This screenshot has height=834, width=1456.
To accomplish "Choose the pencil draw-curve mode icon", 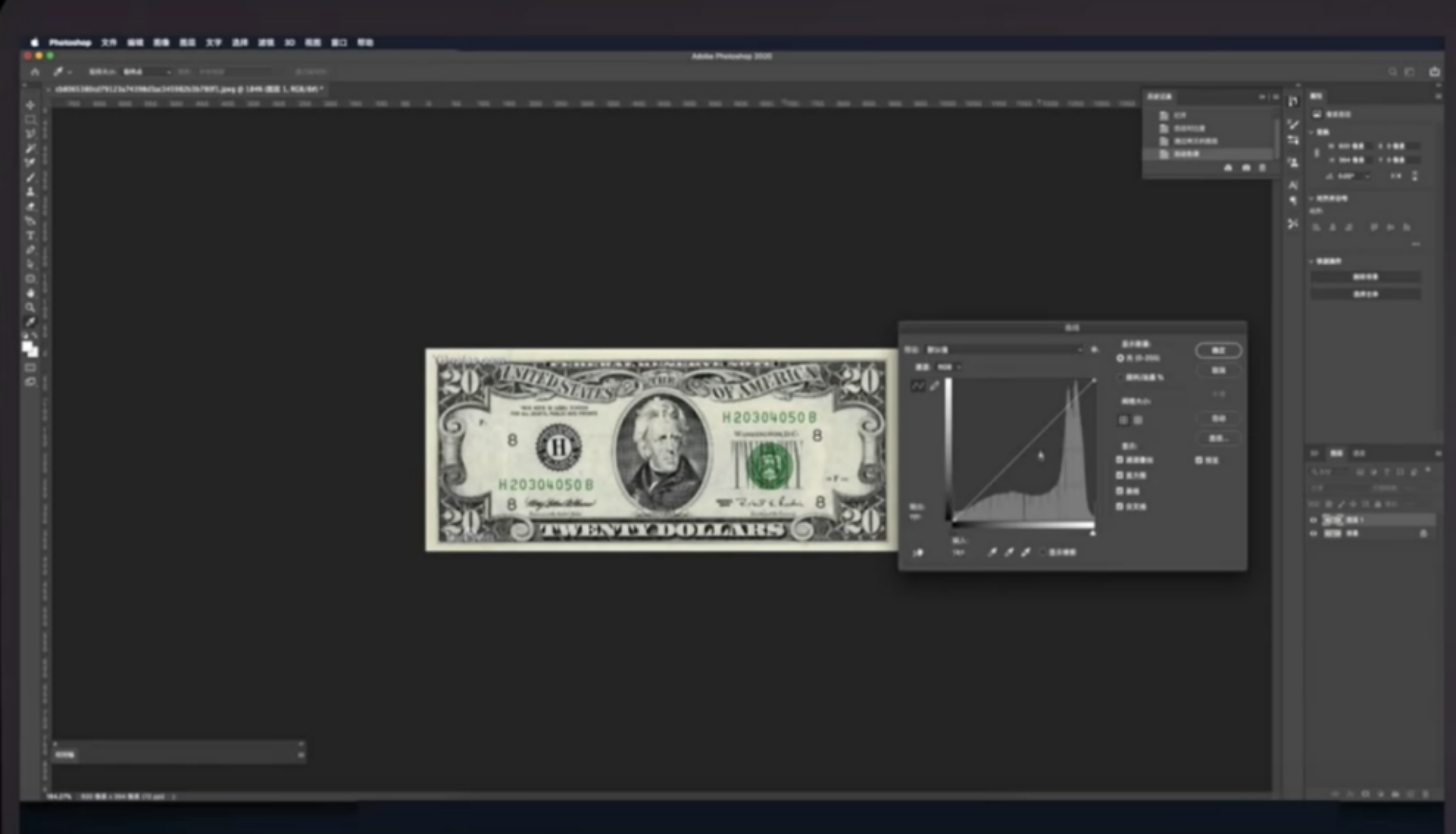I will click(x=934, y=386).
